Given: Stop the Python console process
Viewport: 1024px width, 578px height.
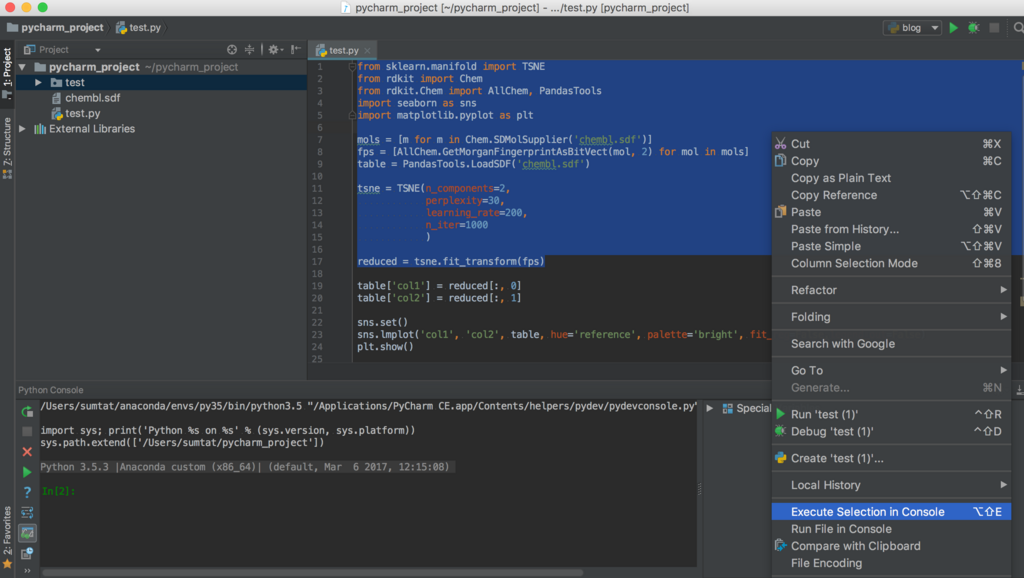Looking at the screenshot, I should [27, 431].
